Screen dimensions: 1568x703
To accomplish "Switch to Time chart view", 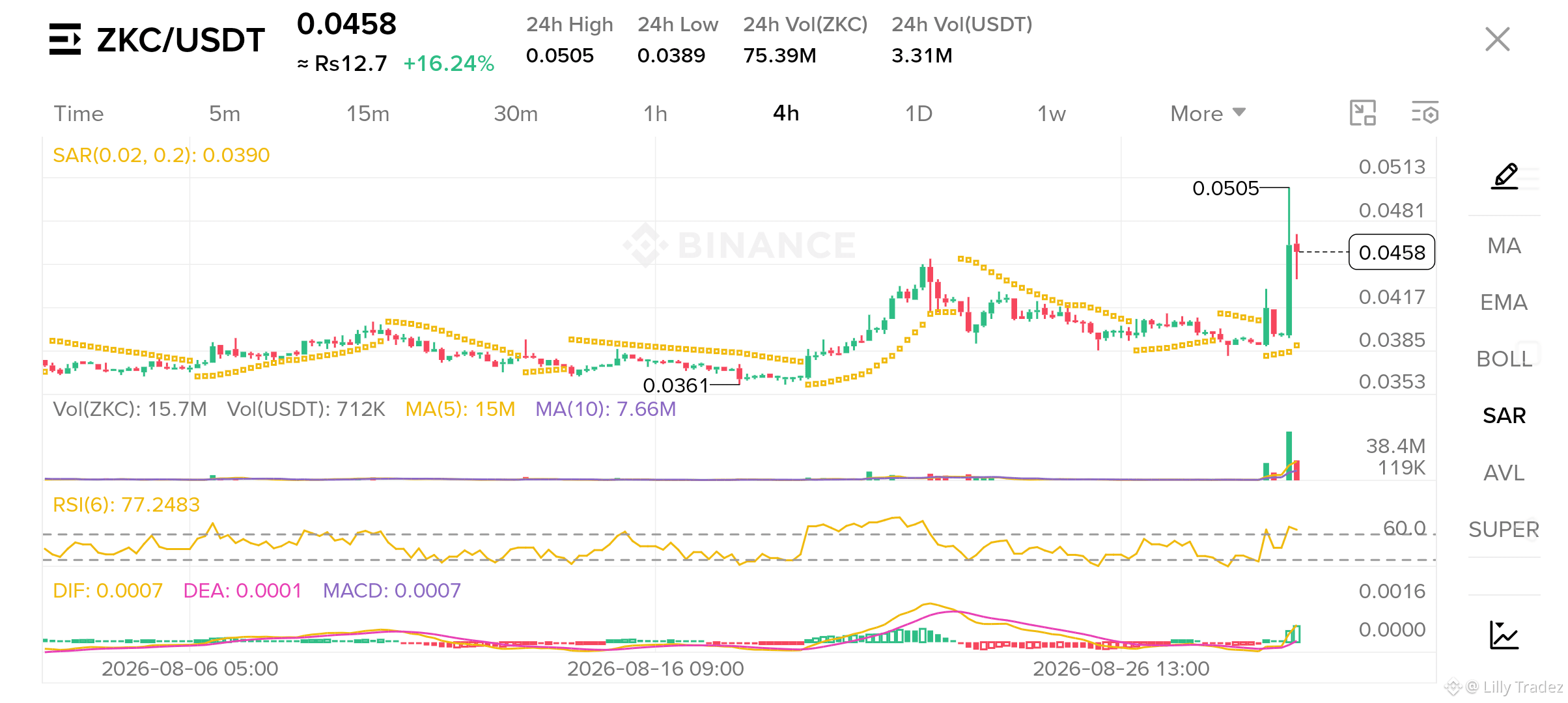I will 79,113.
